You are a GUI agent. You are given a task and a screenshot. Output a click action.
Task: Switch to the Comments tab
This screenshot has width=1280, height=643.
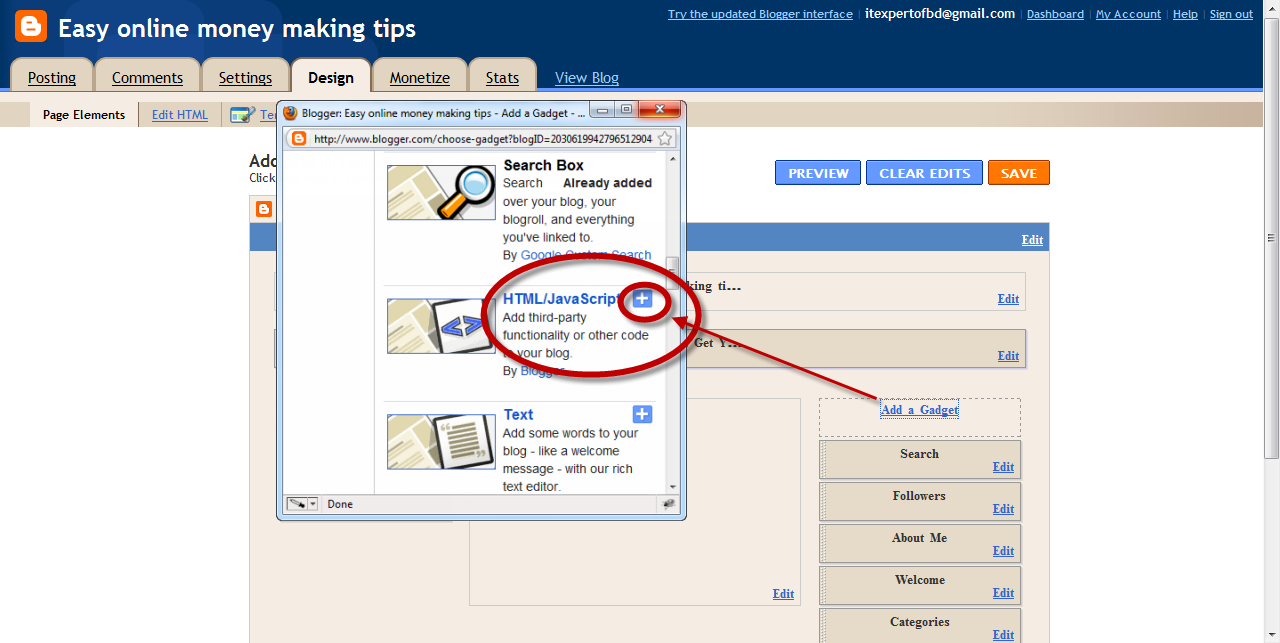[x=147, y=77]
